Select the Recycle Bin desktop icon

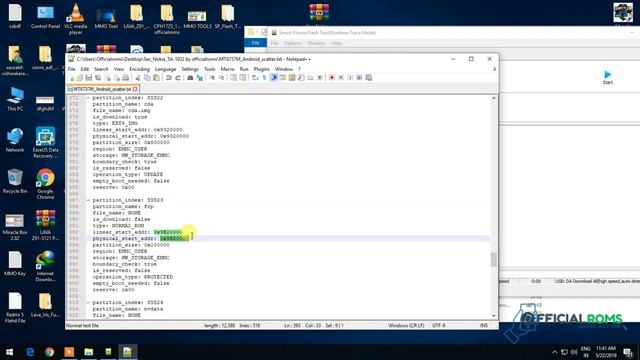coord(15,181)
